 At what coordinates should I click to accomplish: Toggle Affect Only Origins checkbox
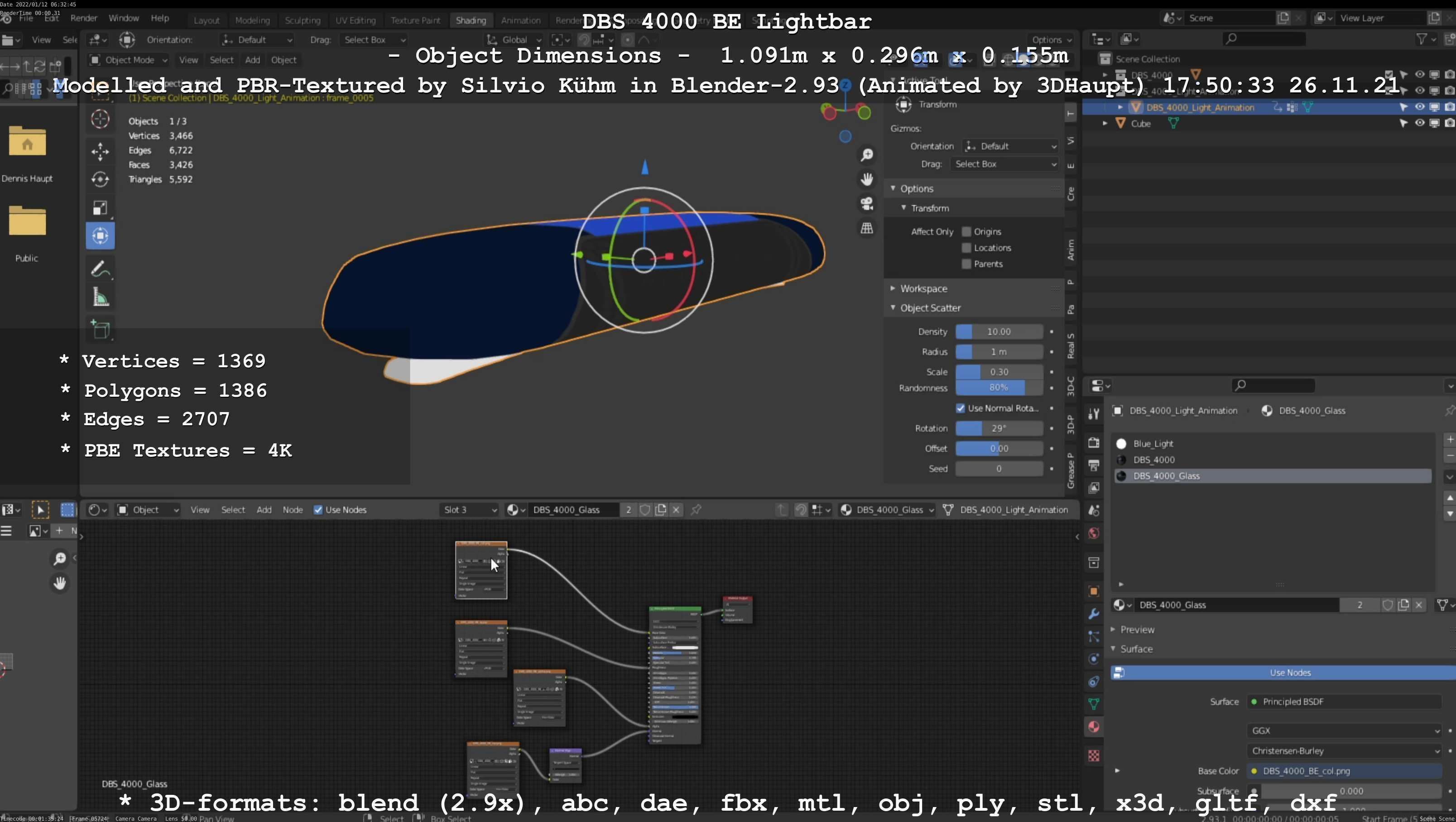click(x=966, y=232)
